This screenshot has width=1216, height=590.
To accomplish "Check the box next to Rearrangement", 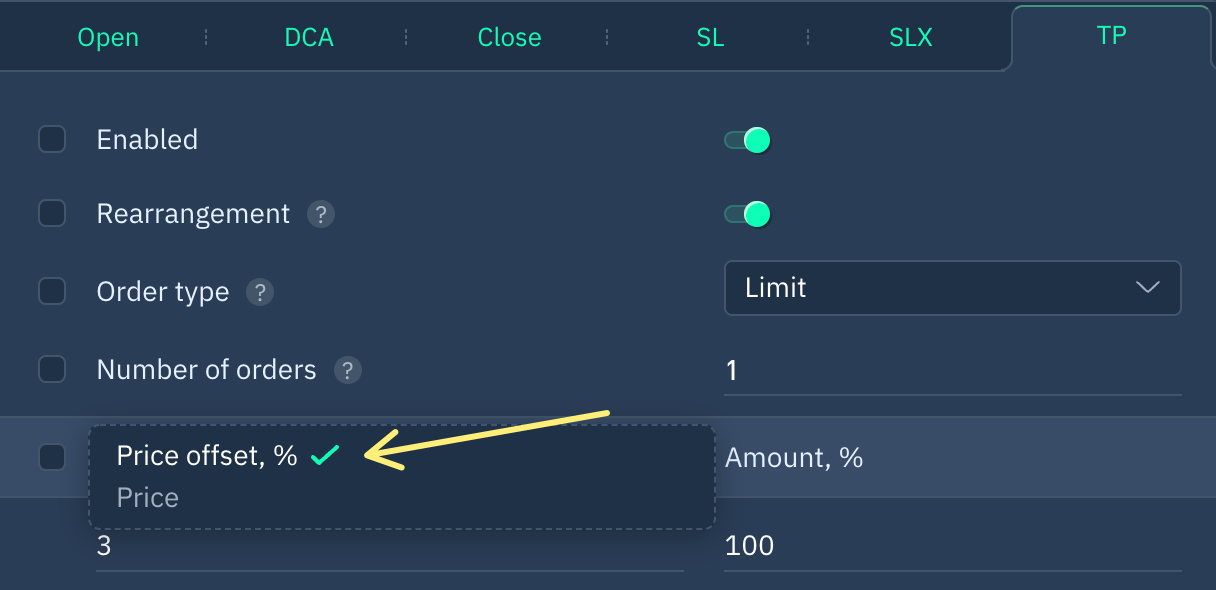I will tap(52, 213).
